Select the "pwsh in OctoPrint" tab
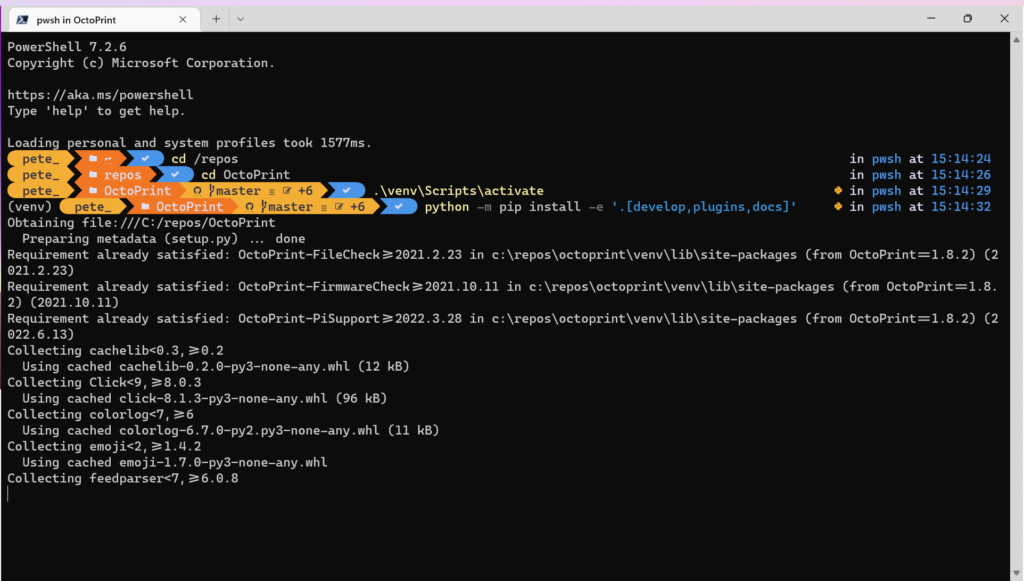The image size is (1024, 581). point(102,20)
